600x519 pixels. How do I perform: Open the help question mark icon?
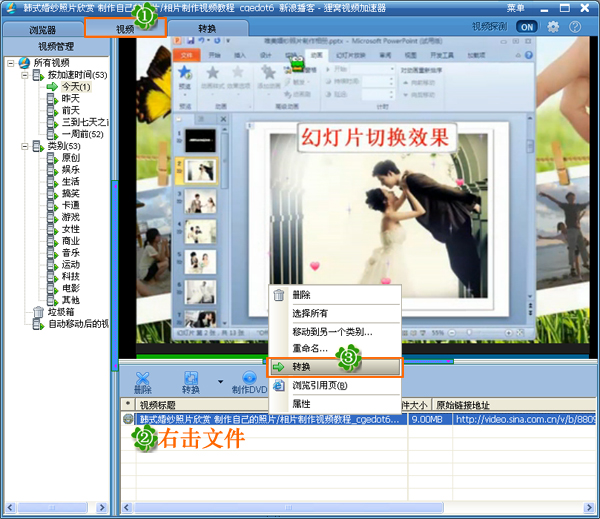[575, 27]
